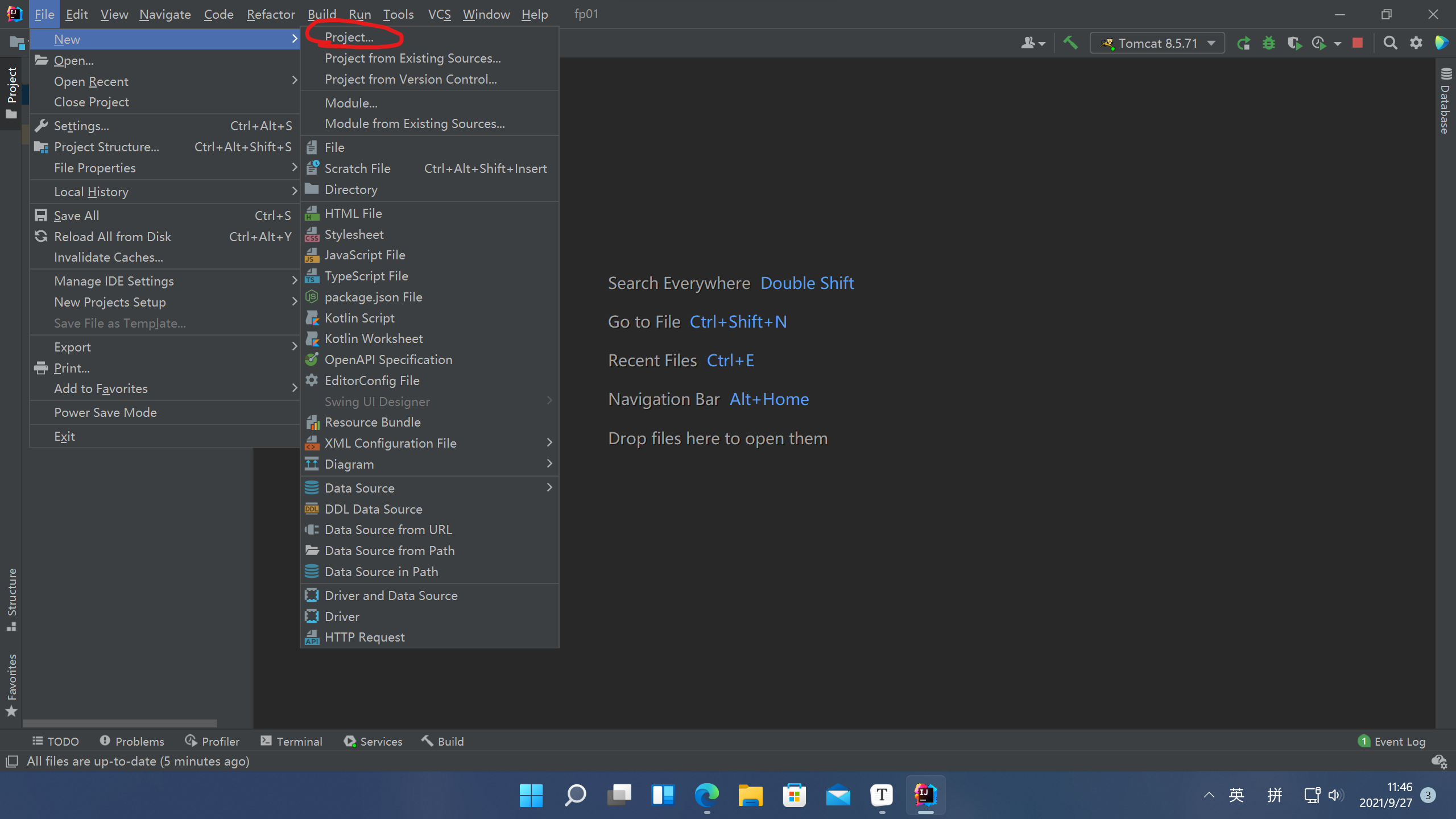1456x819 pixels.
Task: Create a new JavaScript File
Action: pyautogui.click(x=429, y=255)
